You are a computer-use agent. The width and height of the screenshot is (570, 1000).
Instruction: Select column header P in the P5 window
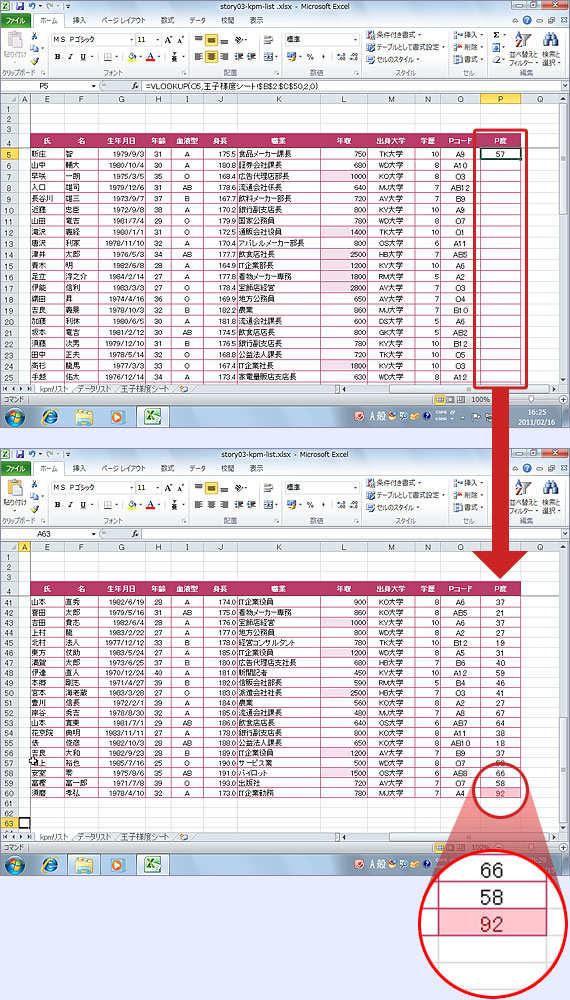[501, 99]
